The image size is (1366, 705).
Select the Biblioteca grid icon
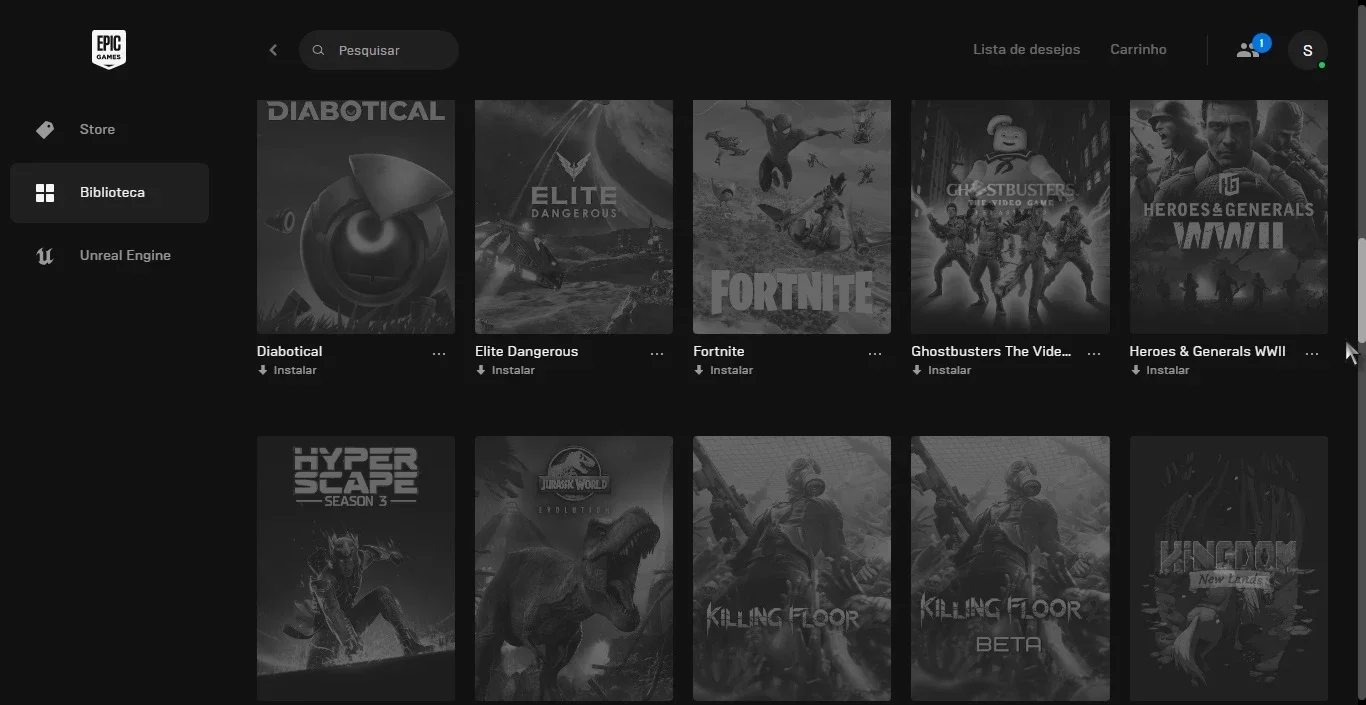pos(45,193)
